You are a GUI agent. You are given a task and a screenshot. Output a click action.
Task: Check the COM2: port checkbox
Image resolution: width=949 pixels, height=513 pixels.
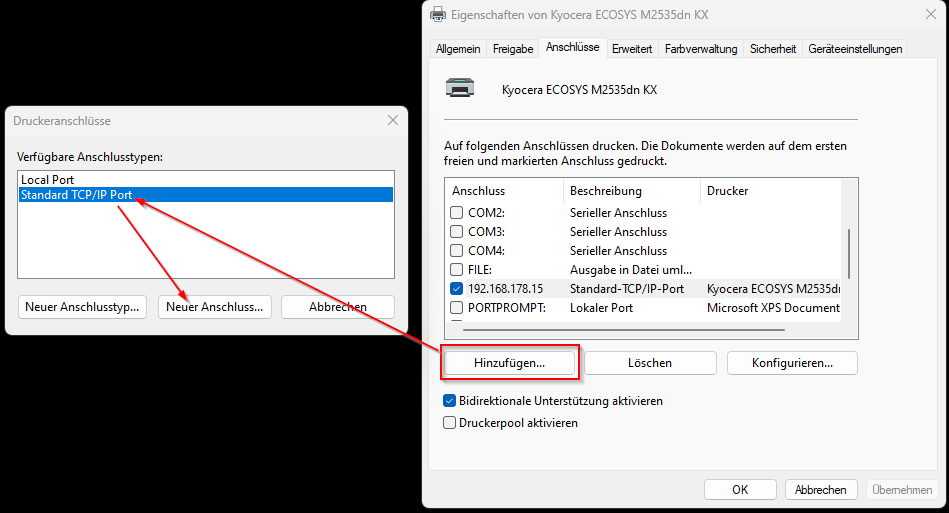[456, 212]
